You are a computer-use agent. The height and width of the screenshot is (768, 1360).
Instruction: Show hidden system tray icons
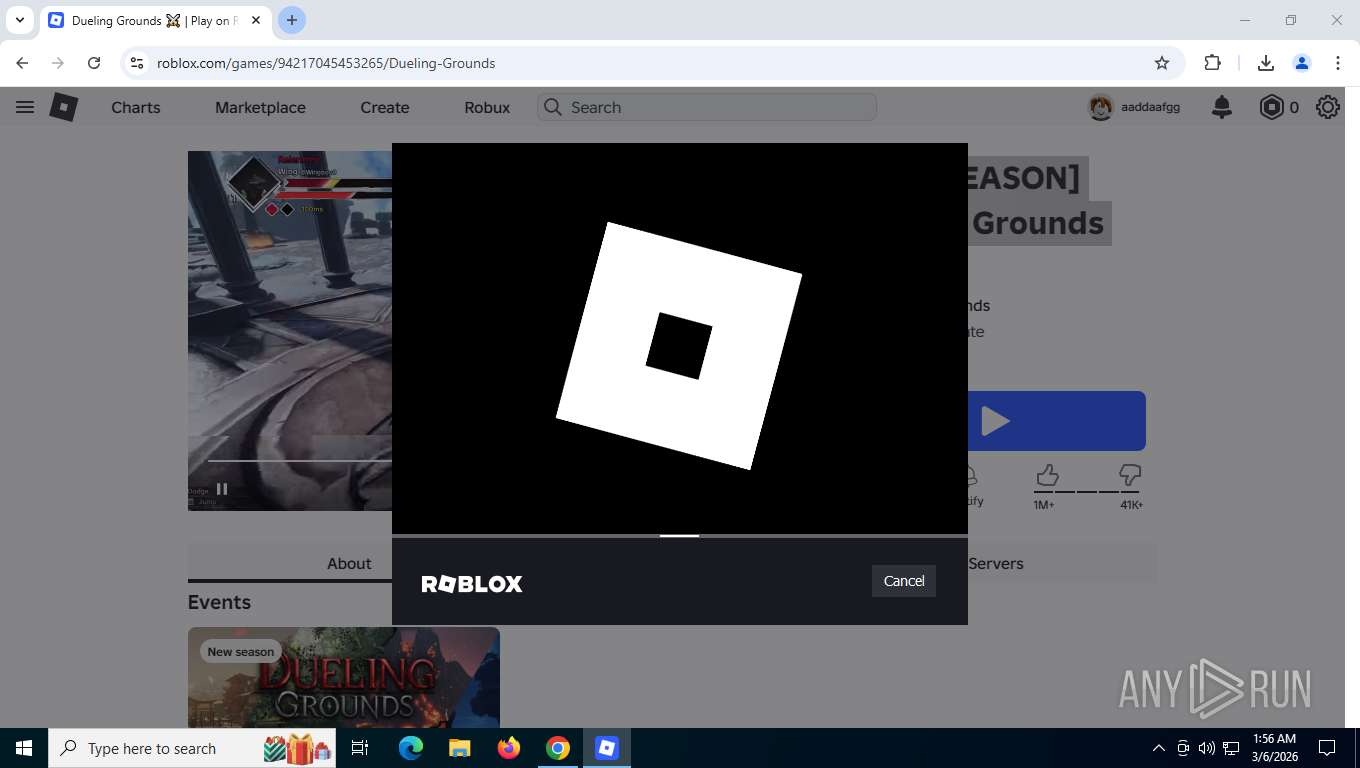1159,748
